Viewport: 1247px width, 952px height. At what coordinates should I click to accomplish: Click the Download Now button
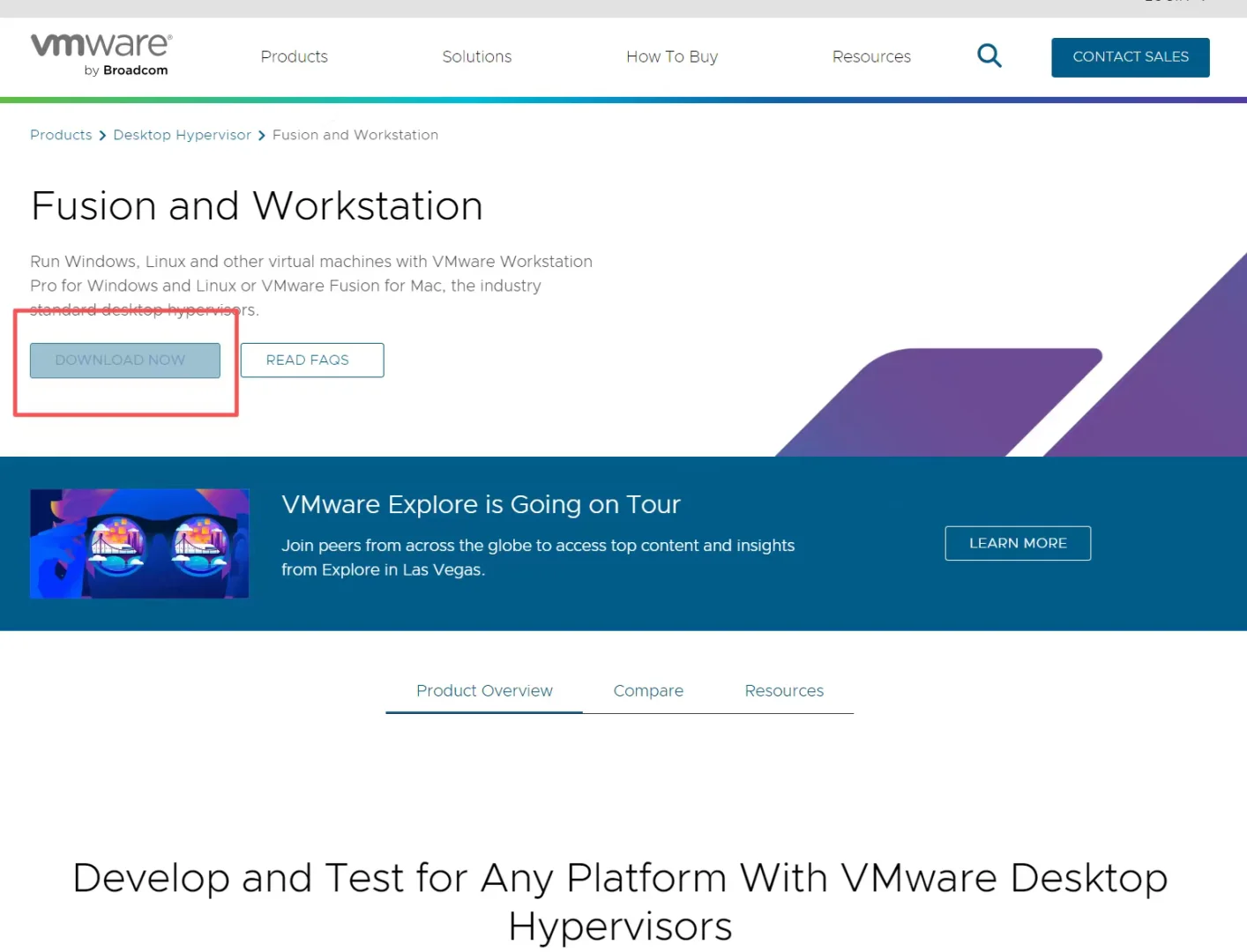[x=123, y=360]
